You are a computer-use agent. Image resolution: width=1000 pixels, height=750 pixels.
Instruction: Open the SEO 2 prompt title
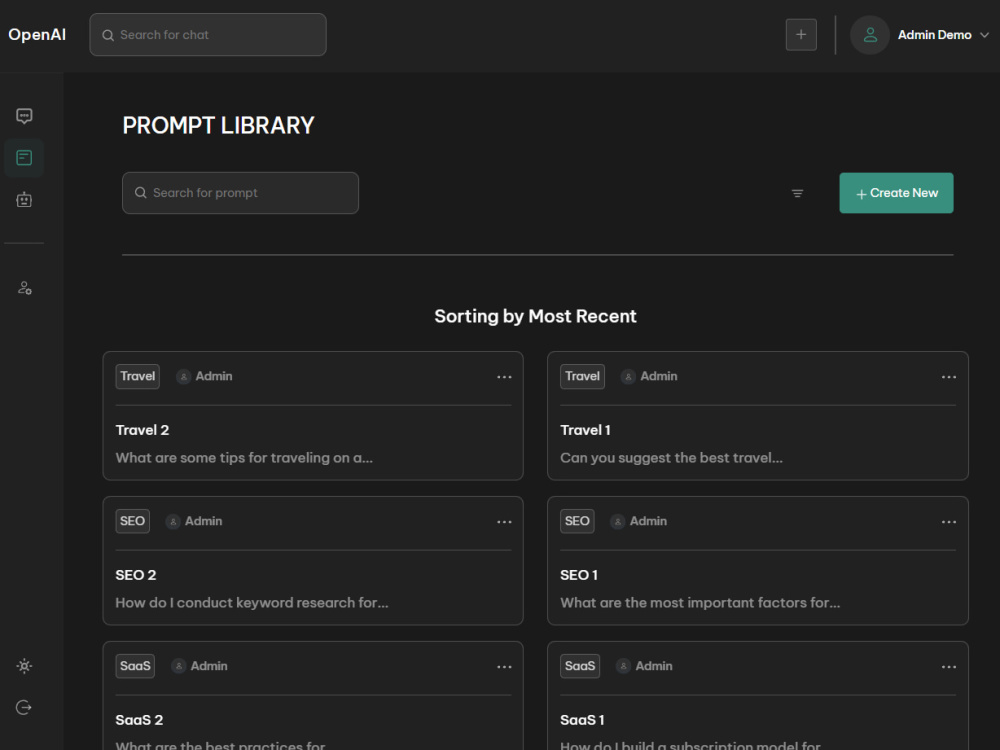[136, 575]
